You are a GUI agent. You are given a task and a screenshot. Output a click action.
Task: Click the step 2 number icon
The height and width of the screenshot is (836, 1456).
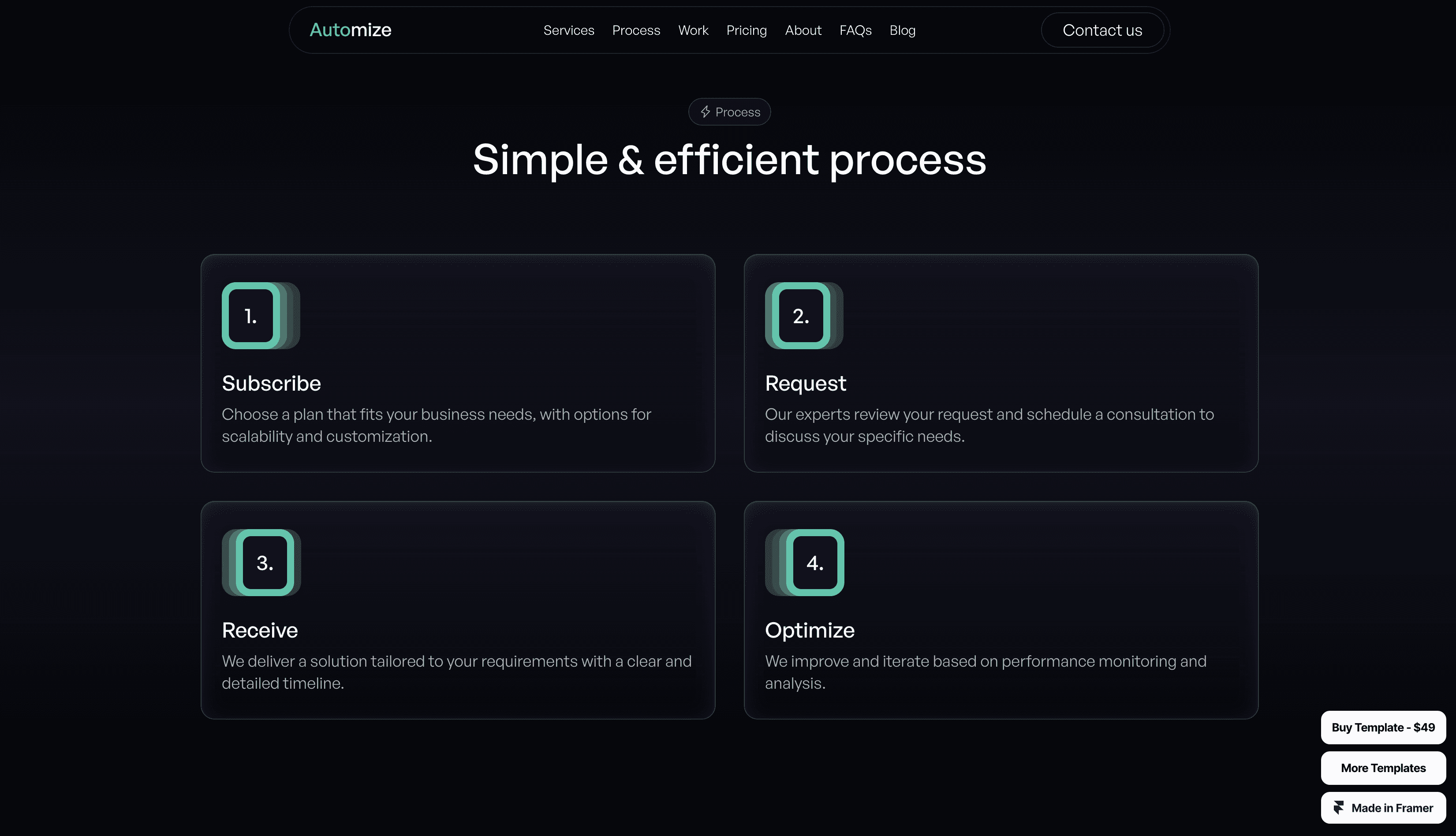801,316
